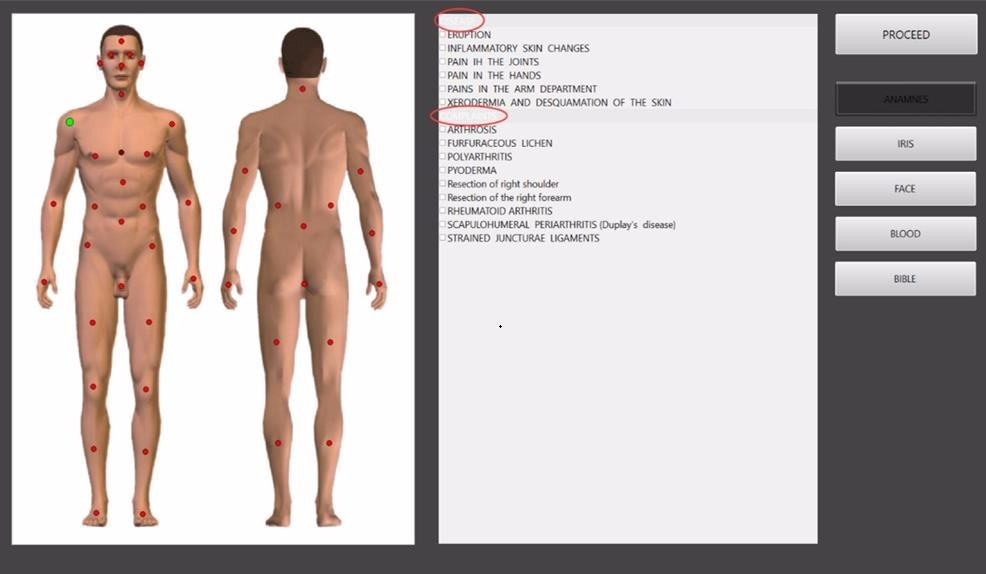Tick STRAINED JUNCTURAE LIGAMENTS checkbox
The image size is (986, 574).
[x=443, y=238]
